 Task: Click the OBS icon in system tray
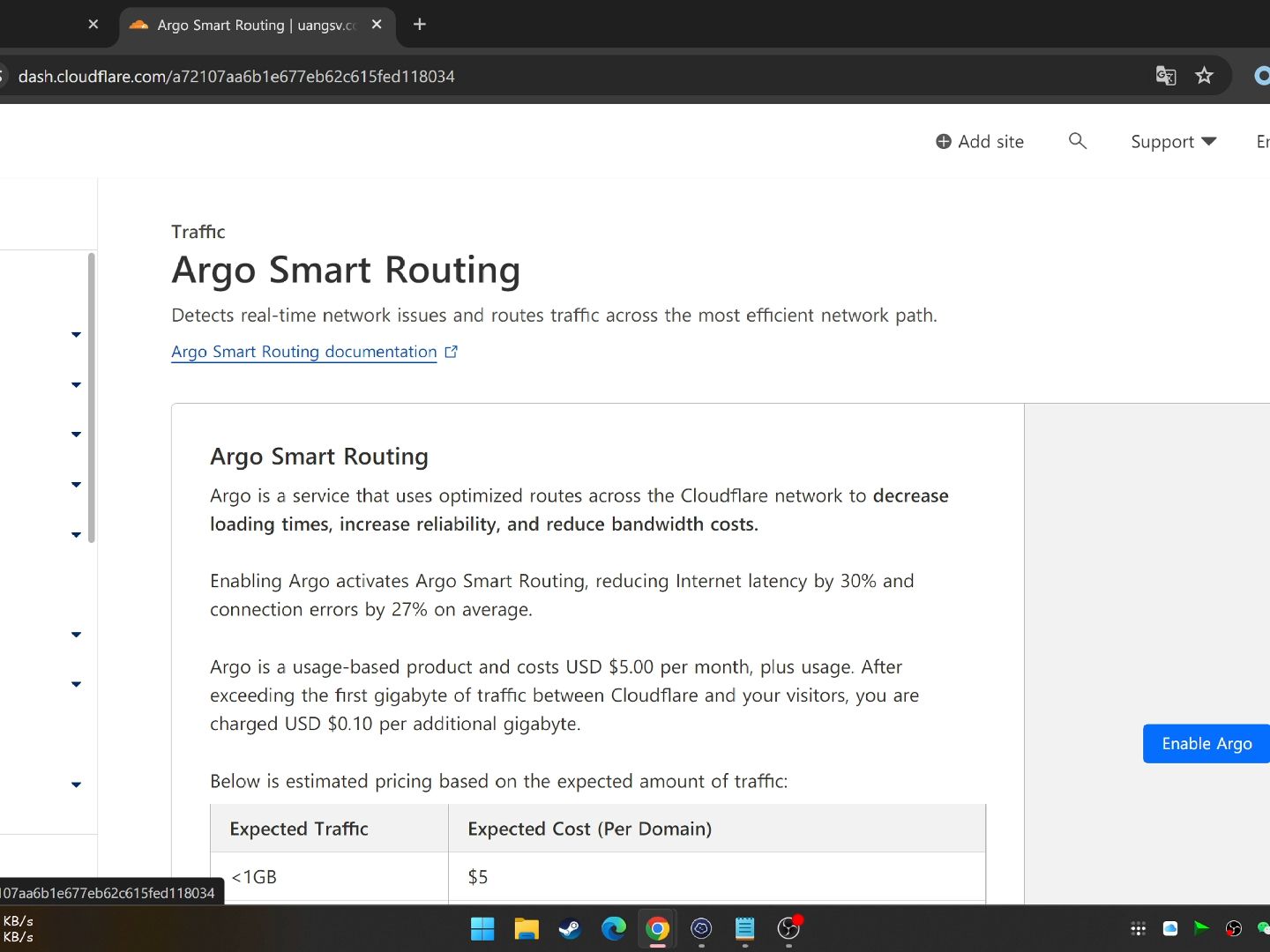click(x=1234, y=928)
